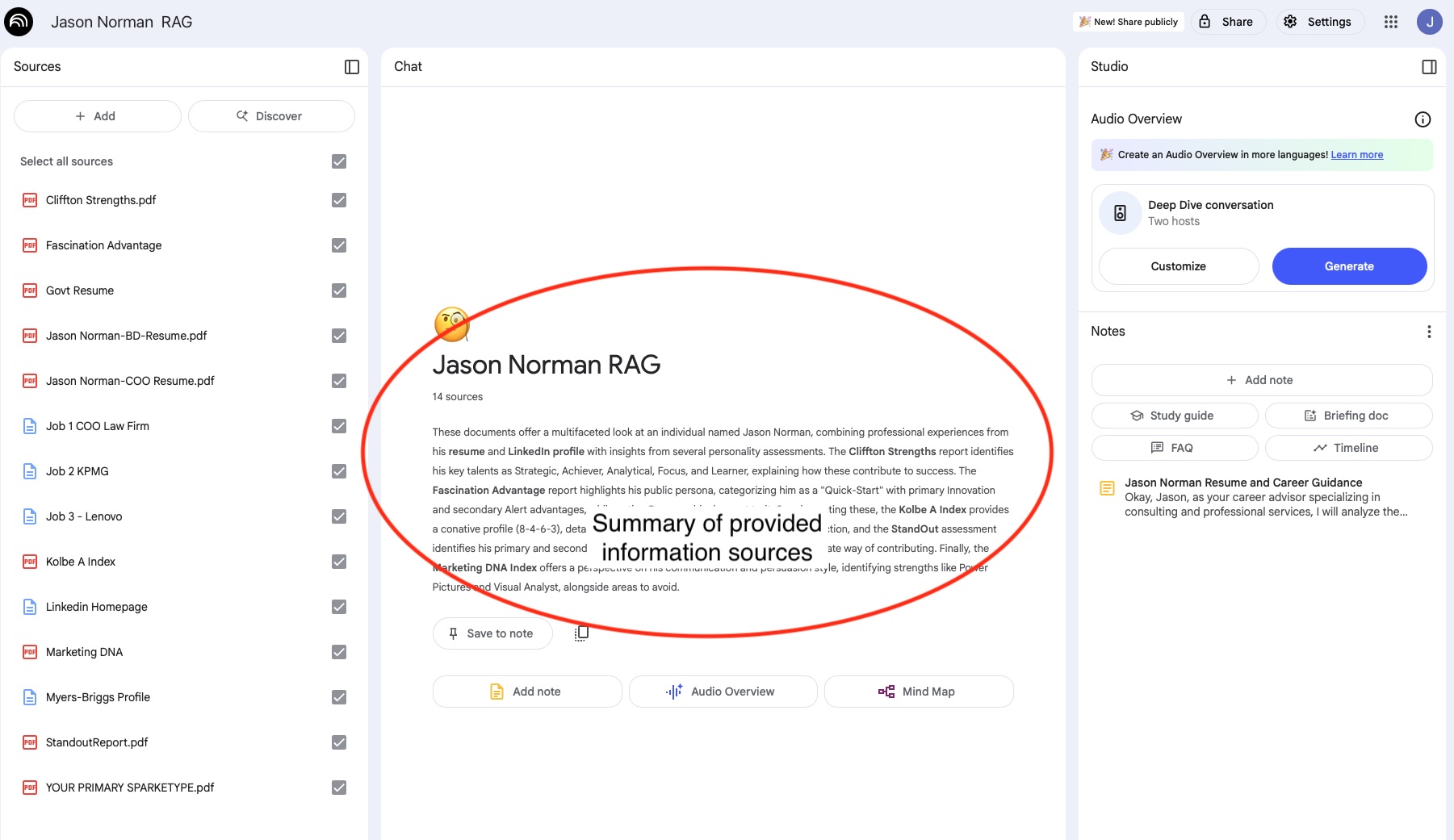Click the Linkedin Homepage doc icon
1454x840 pixels.
point(30,607)
